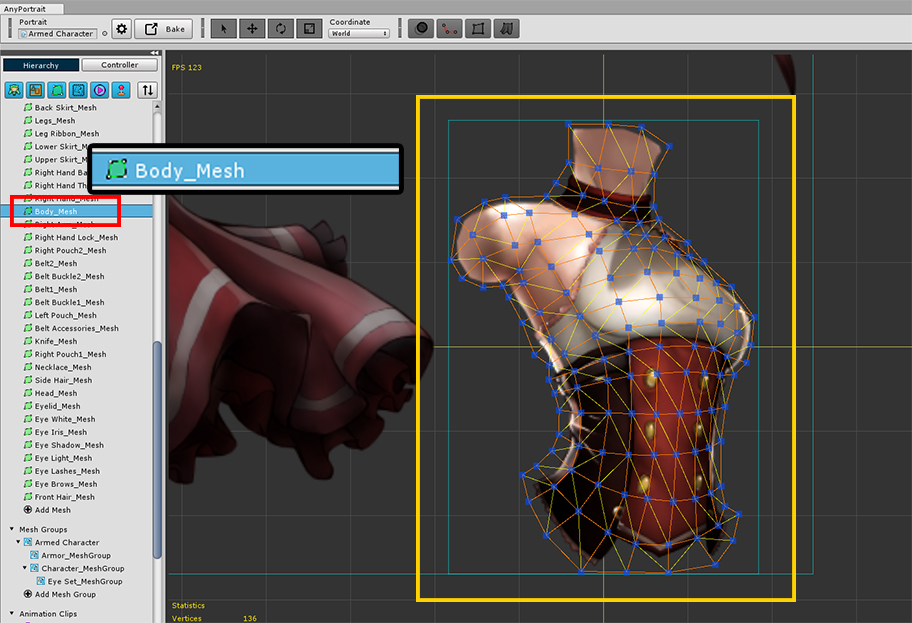The height and width of the screenshot is (623, 912).
Task: Switch to the Controller tab
Action: tap(120, 65)
